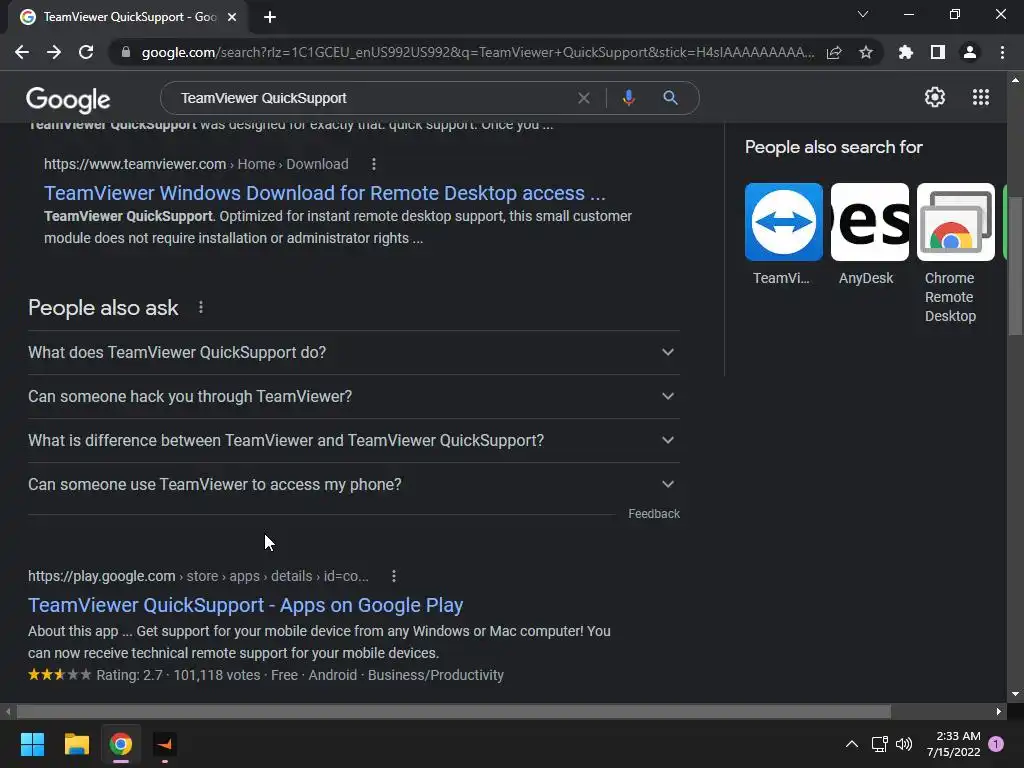Click the horizontal page scrollbar
The width and height of the screenshot is (1024, 768).
pos(454,711)
